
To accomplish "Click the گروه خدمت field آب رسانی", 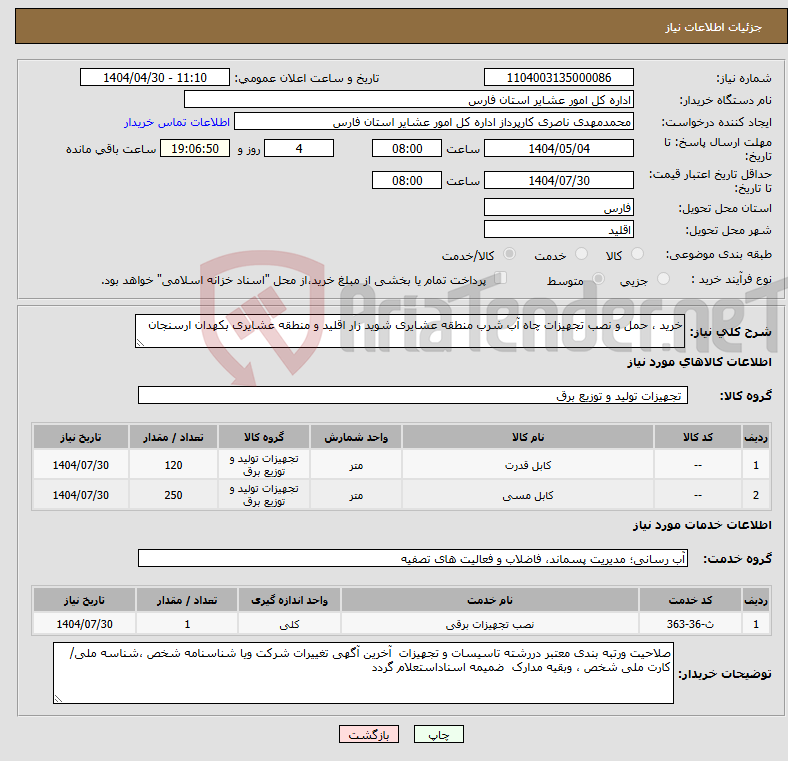I will click(413, 558).
